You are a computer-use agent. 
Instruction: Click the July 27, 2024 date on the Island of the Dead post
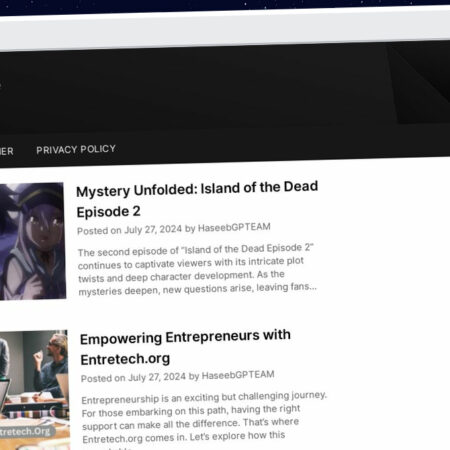point(153,229)
